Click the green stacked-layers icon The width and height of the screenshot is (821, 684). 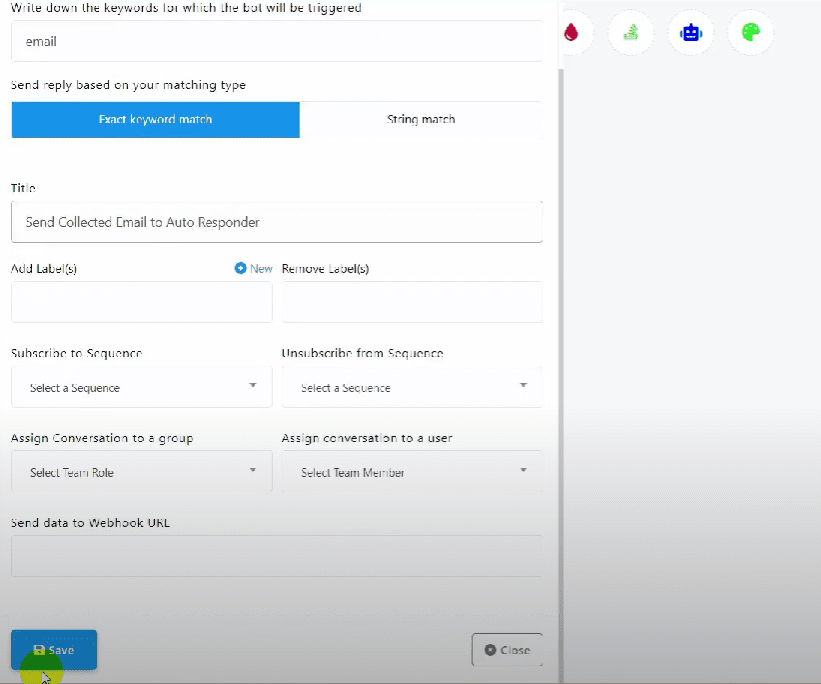(631, 33)
